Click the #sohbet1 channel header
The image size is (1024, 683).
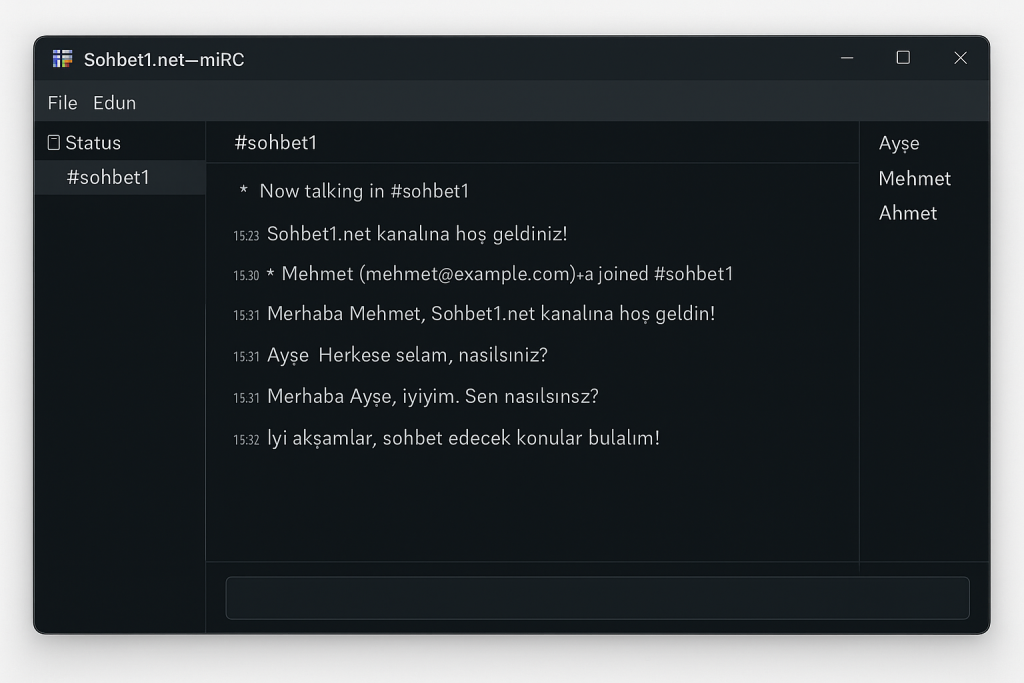pyautogui.click(x=276, y=142)
